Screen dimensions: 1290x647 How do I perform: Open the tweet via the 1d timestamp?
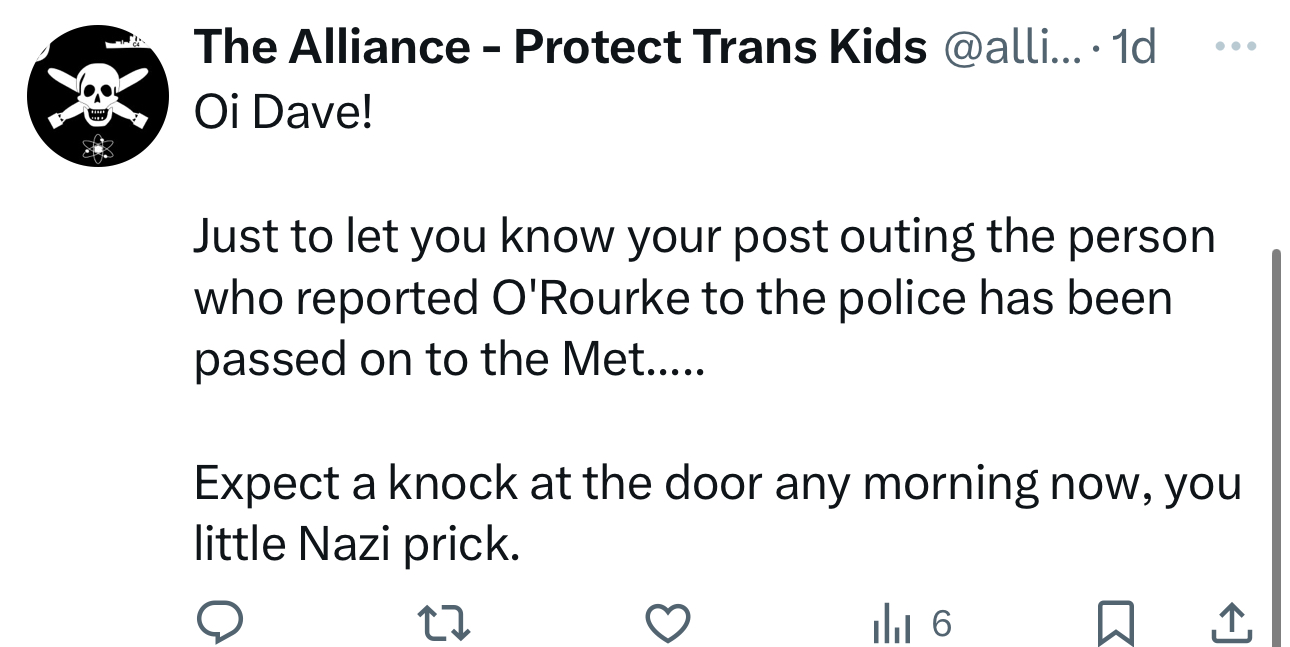click(x=1133, y=47)
